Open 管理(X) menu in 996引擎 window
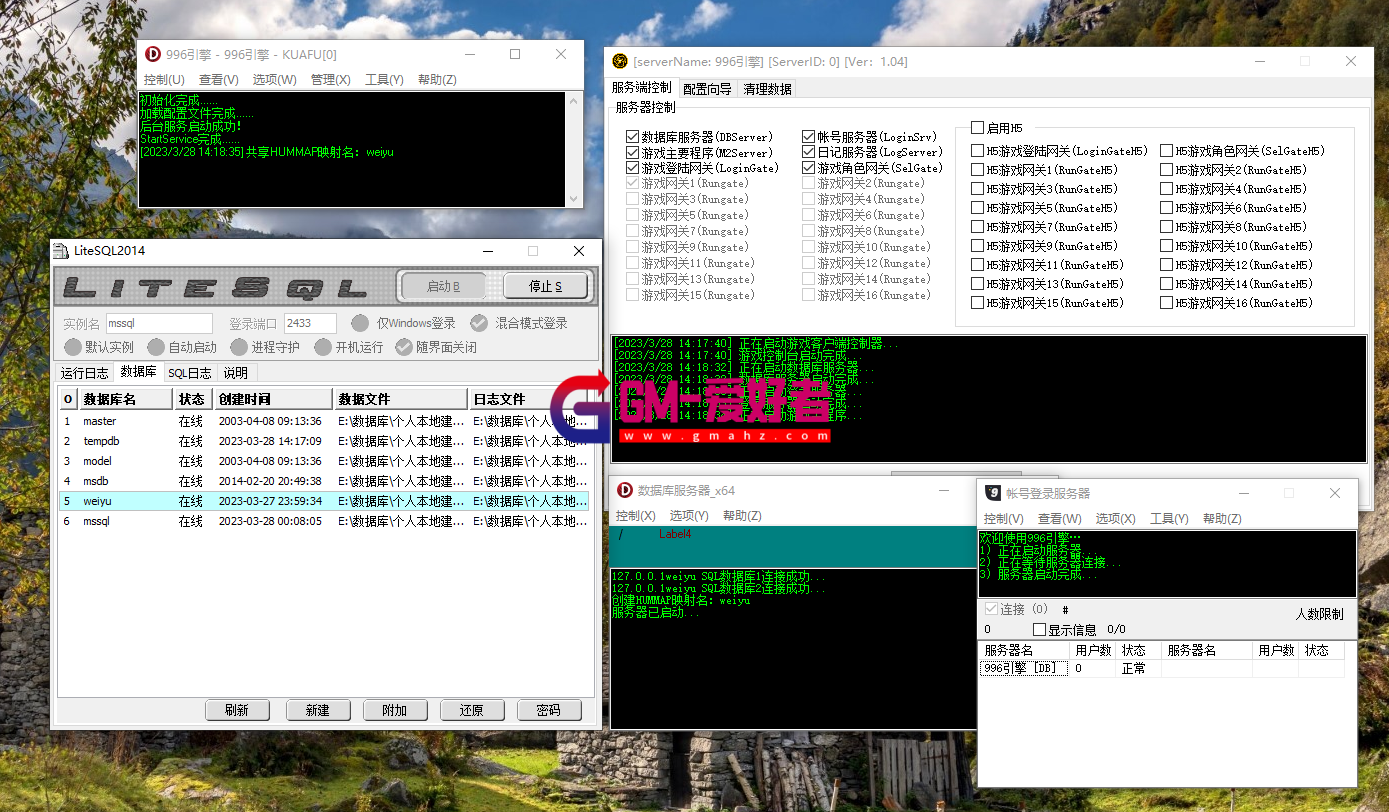 [331, 80]
